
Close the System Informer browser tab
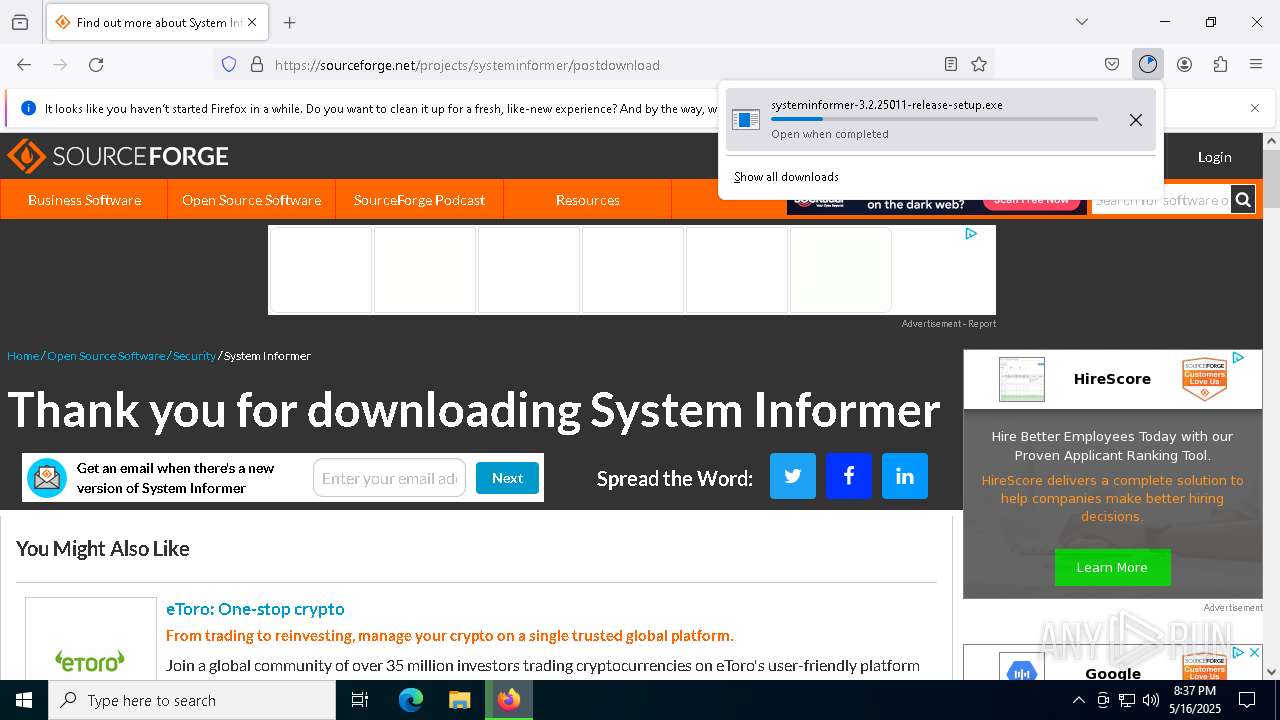pyautogui.click(x=252, y=22)
